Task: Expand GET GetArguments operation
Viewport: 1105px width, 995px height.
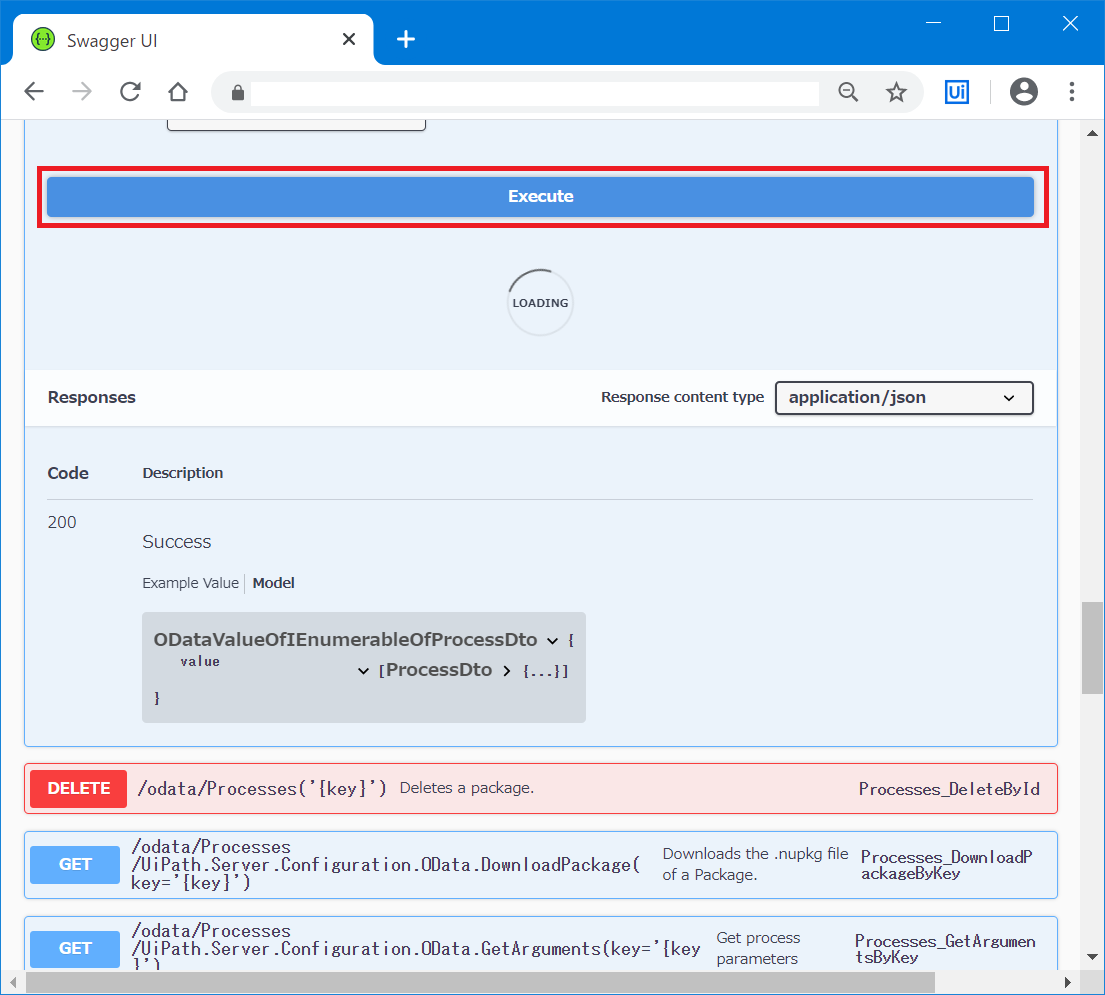Action: (x=541, y=943)
